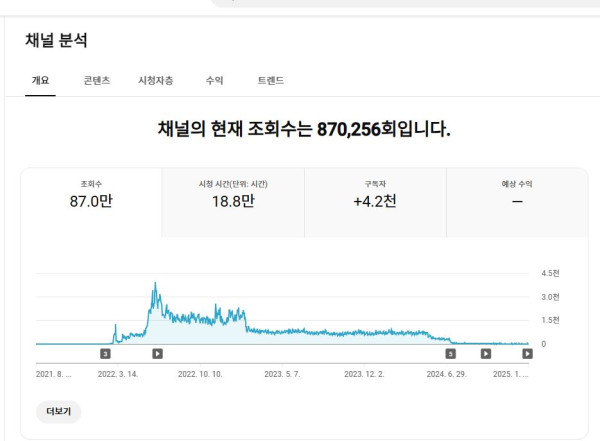The image size is (600, 441).
Task: Open the 수익 revenue tab
Action: 214,80
